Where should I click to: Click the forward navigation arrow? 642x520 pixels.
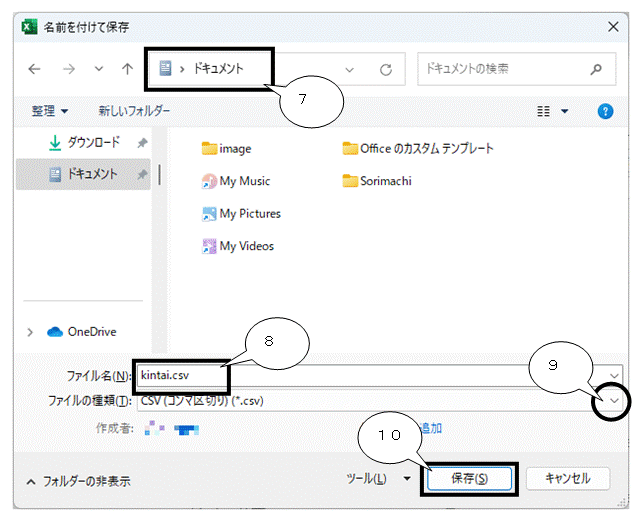(x=68, y=69)
